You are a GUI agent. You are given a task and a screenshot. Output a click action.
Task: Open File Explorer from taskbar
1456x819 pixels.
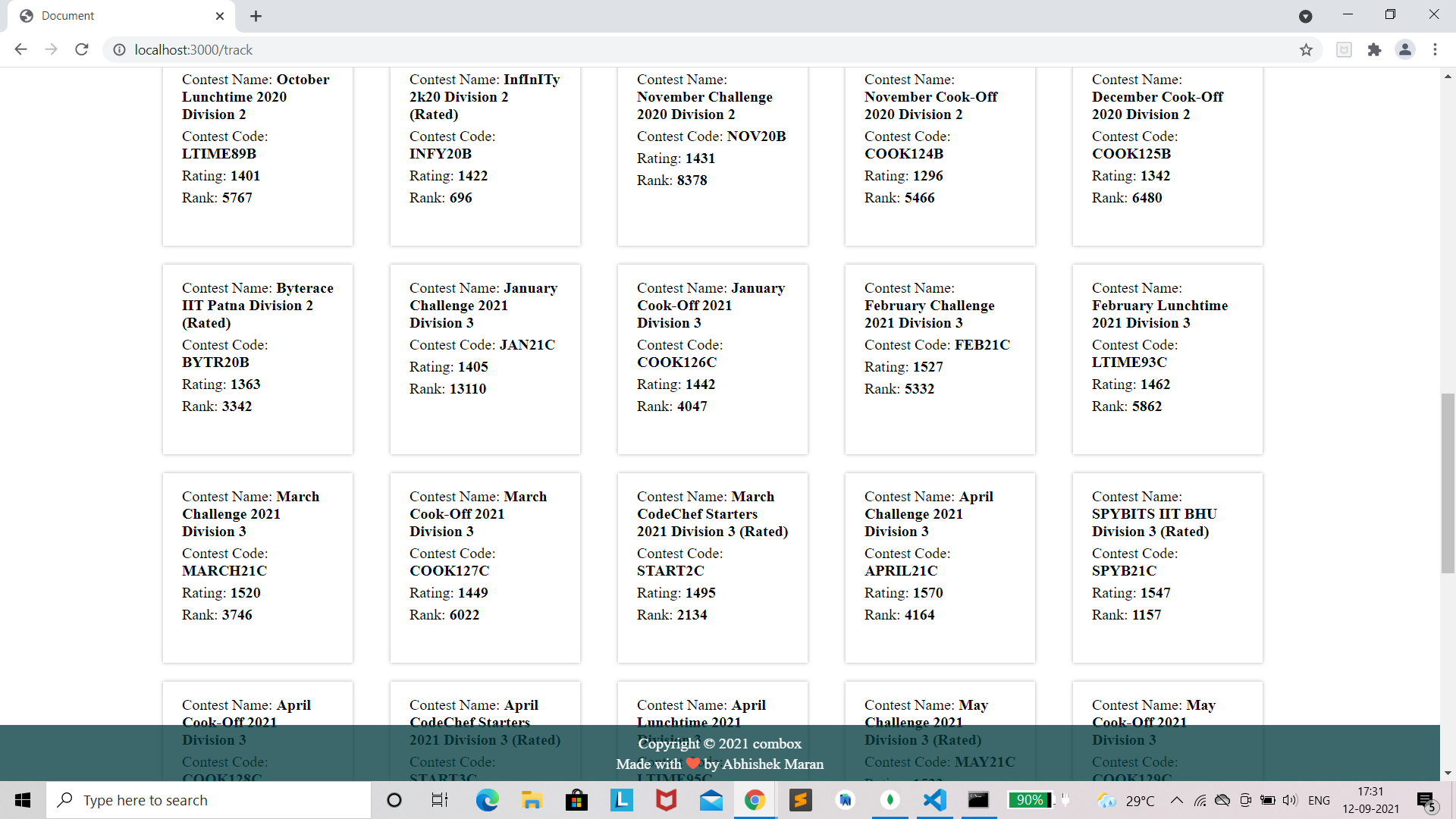click(x=532, y=800)
